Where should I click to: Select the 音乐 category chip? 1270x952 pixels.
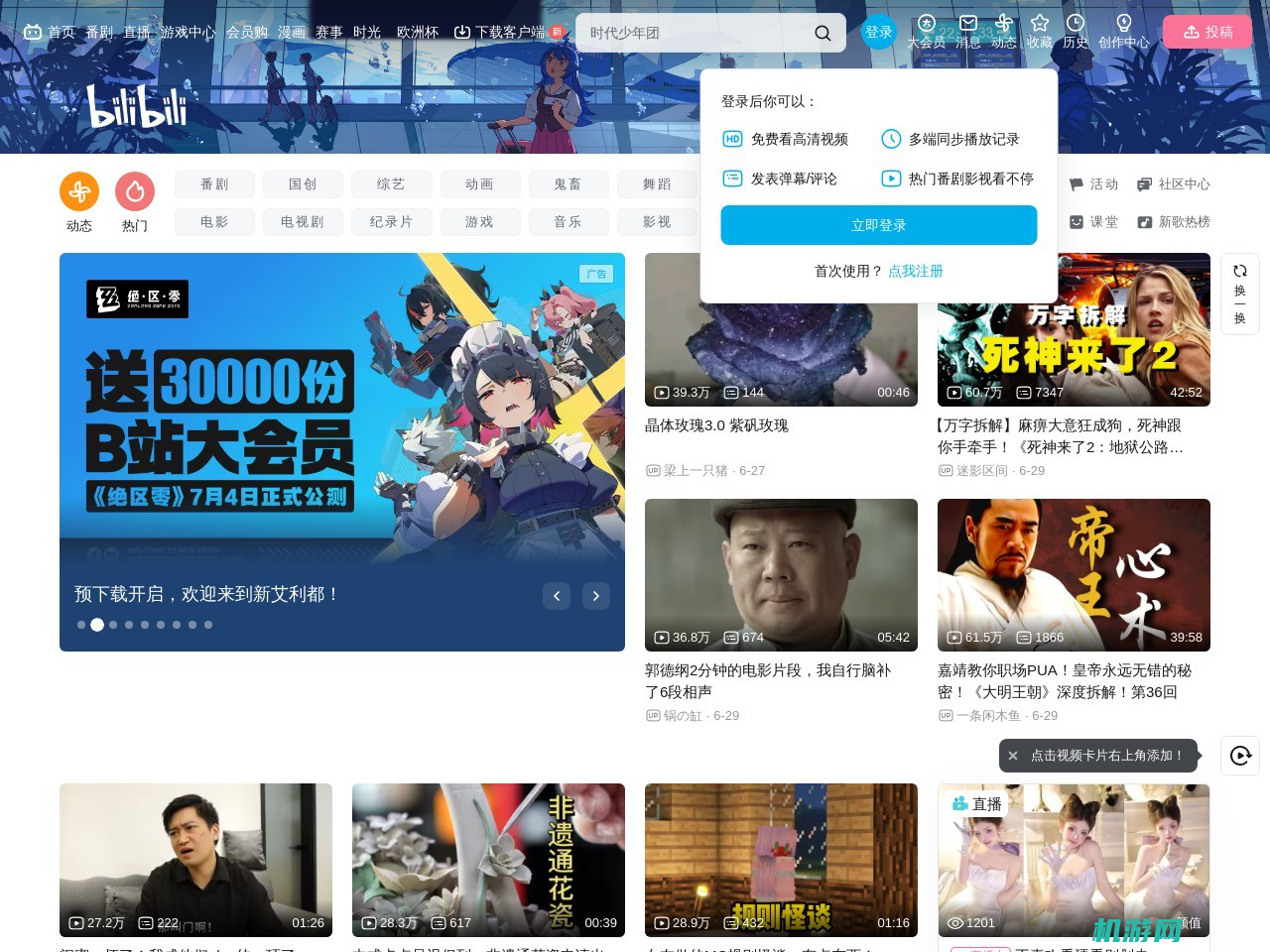coord(568,222)
